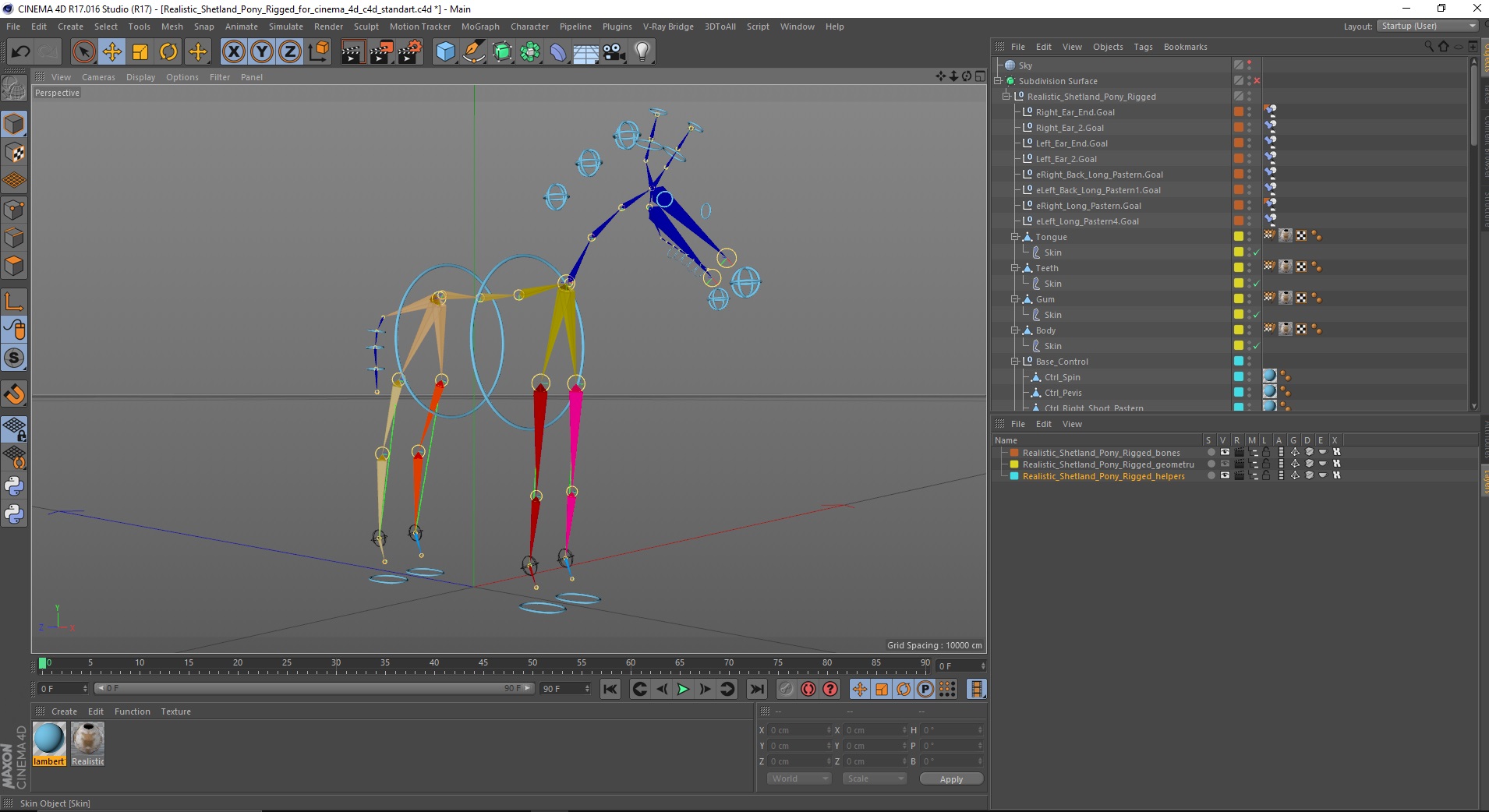Collapse the Tongue object
This screenshot has width=1489, height=812.
(1015, 237)
